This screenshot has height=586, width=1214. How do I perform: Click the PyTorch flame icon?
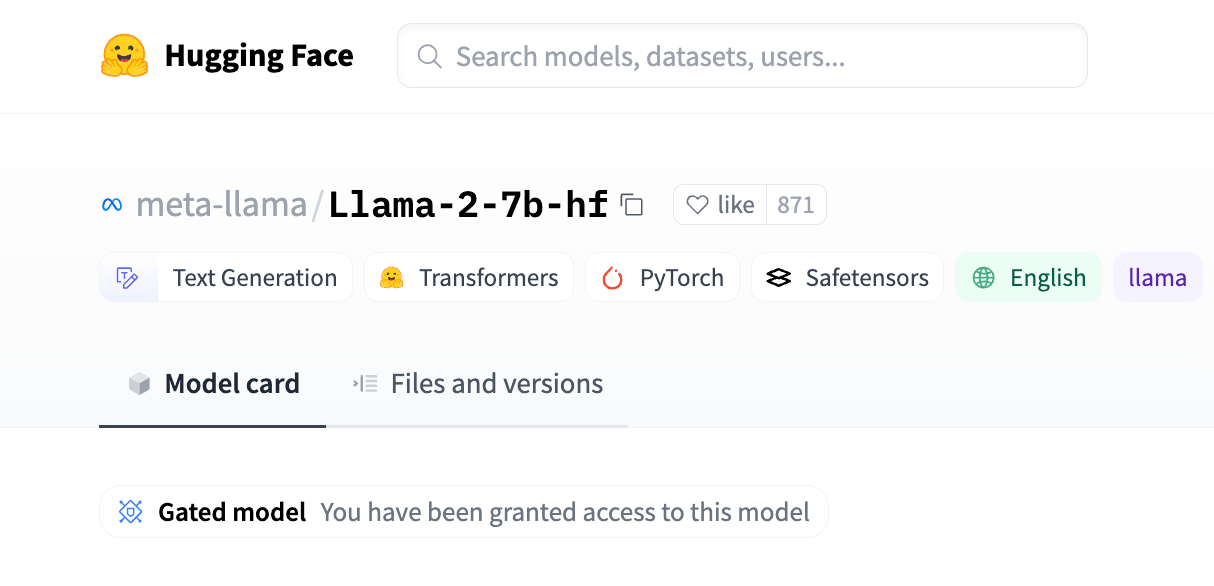click(x=612, y=278)
